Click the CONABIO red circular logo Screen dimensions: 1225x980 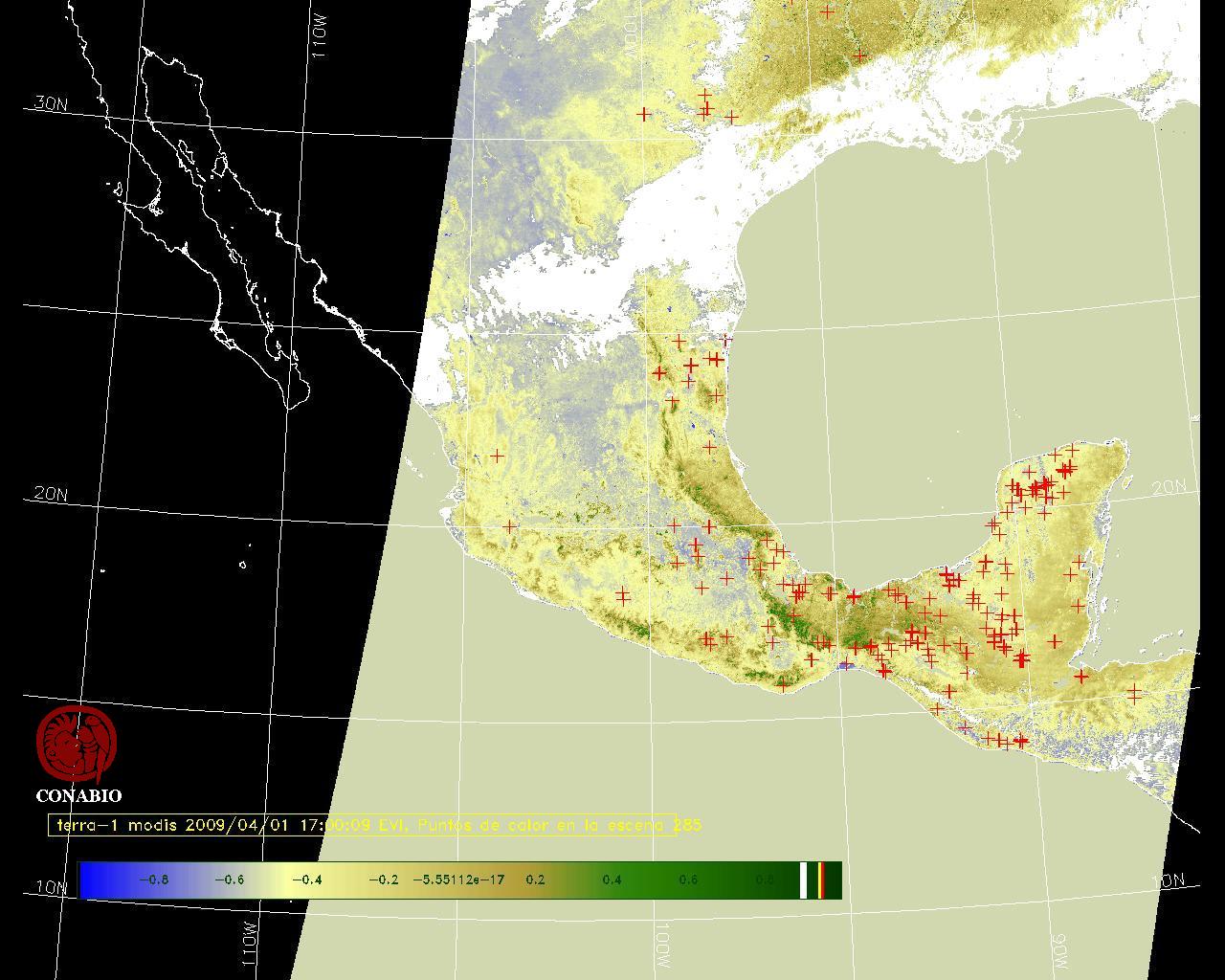(77, 743)
